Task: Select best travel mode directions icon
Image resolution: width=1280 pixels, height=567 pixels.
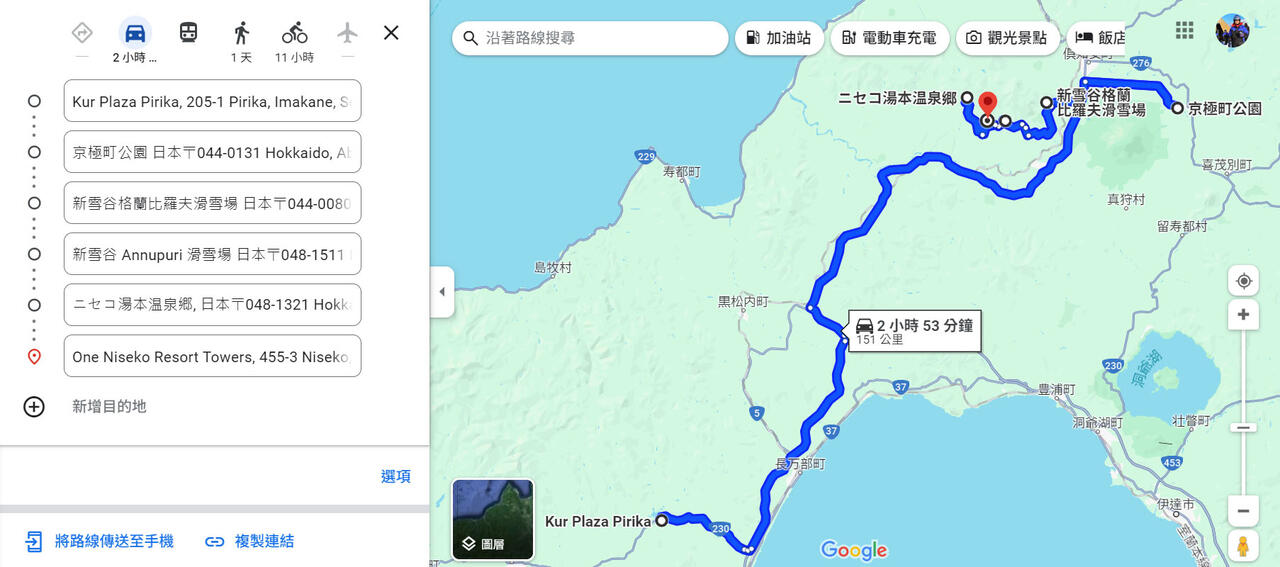Action: (82, 32)
